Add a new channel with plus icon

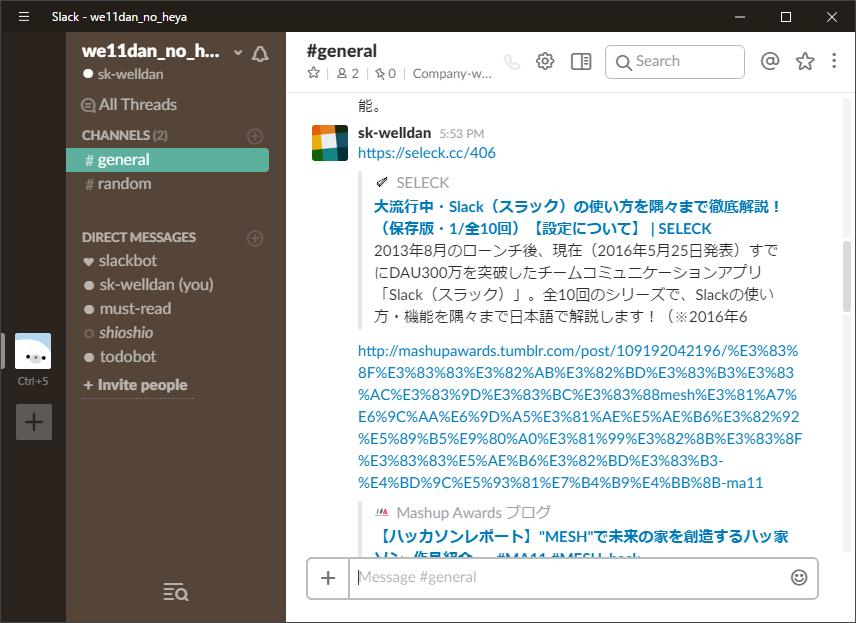pyautogui.click(x=255, y=136)
